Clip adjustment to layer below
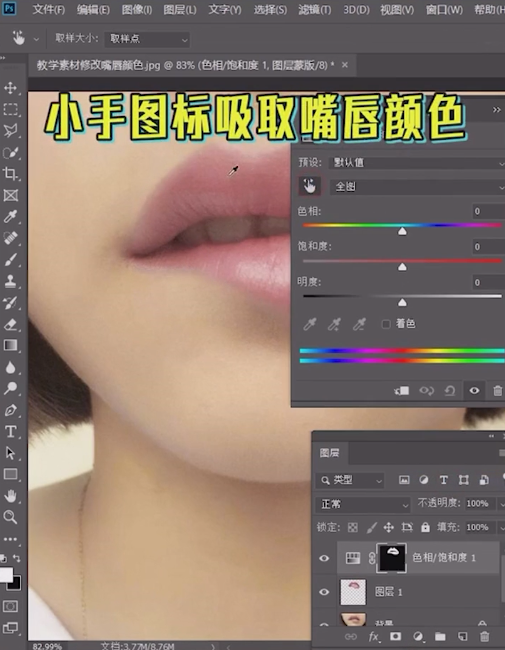This screenshot has width=505, height=650. click(x=402, y=390)
